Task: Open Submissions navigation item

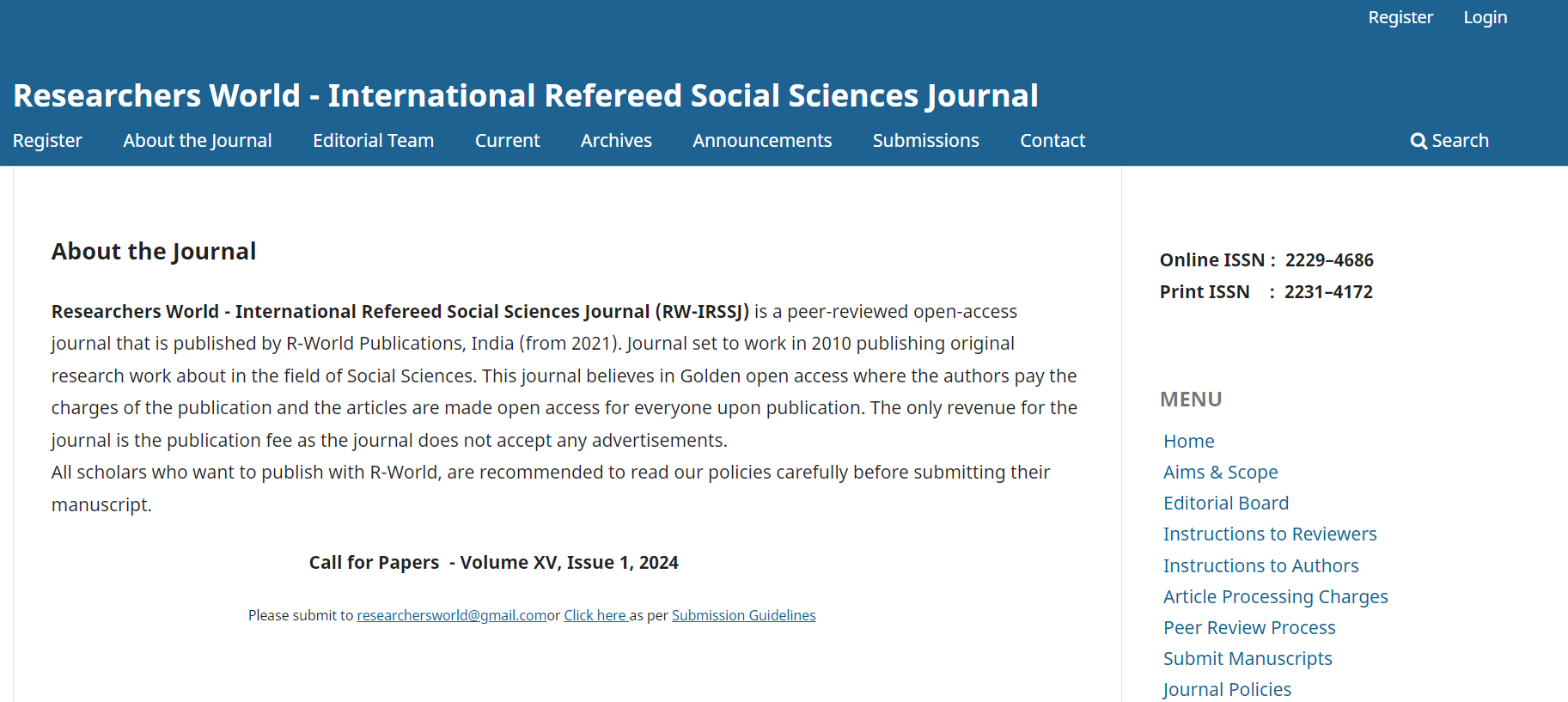Action: [925, 141]
